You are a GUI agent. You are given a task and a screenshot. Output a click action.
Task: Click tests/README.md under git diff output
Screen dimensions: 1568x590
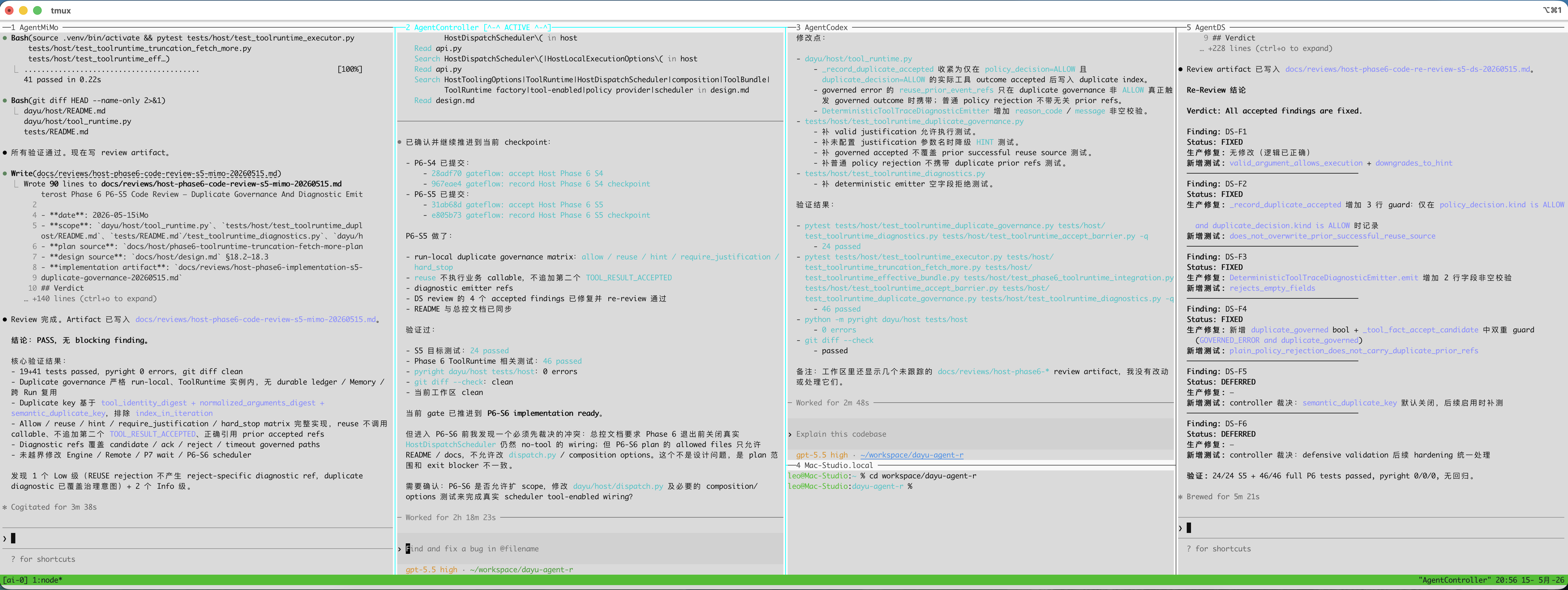point(56,132)
